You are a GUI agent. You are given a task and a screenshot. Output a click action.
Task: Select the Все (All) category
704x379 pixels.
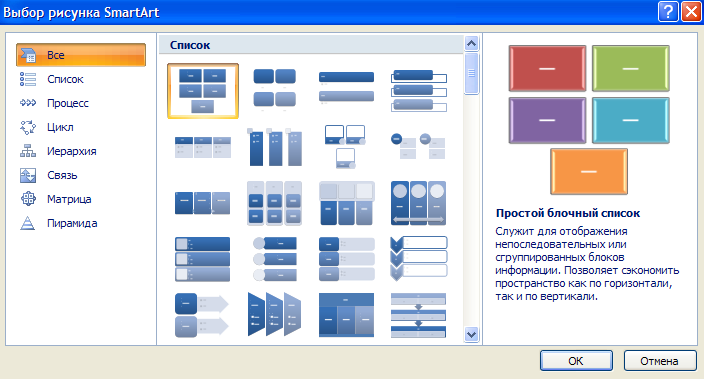coord(81,55)
